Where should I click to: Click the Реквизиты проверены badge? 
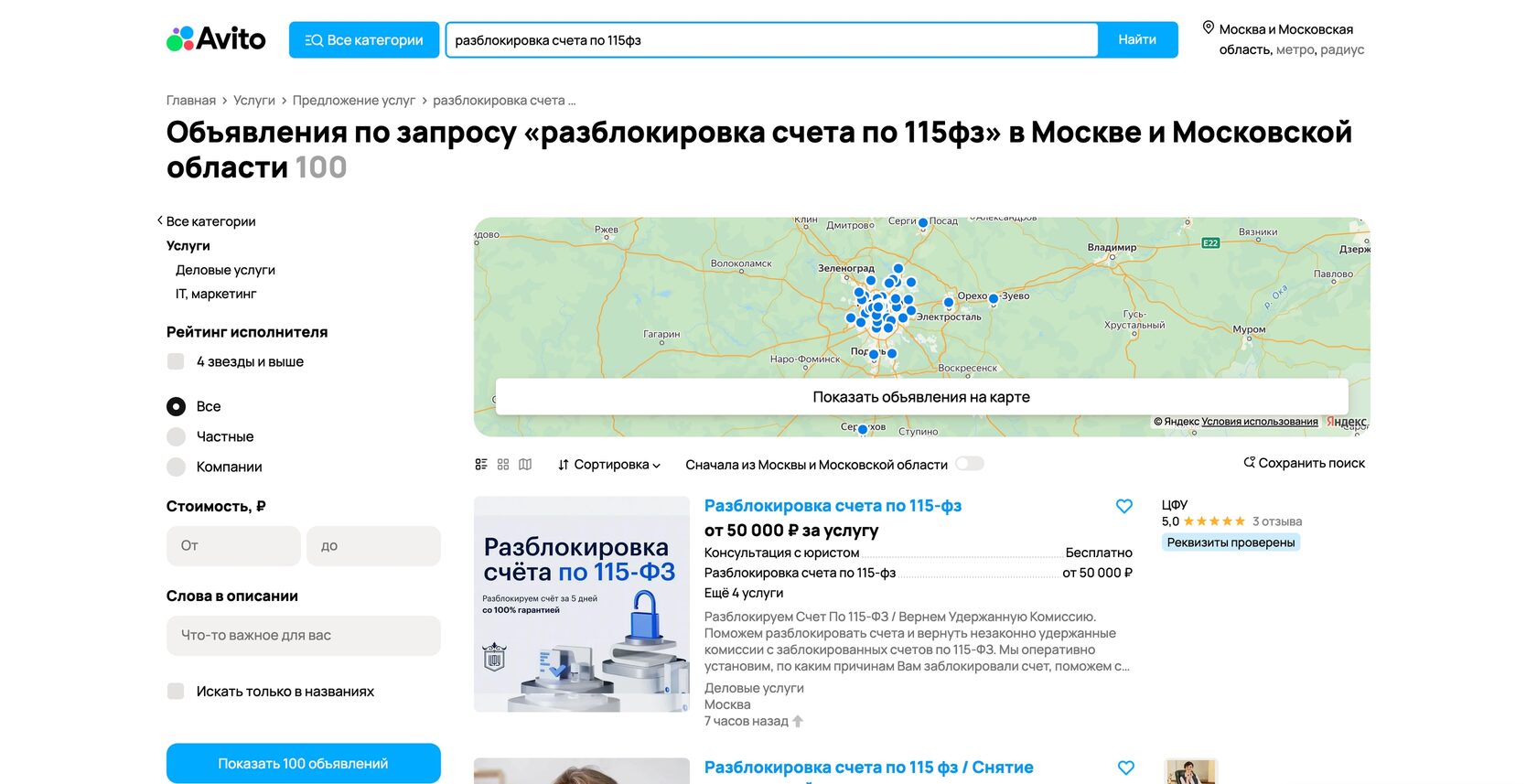click(1231, 542)
